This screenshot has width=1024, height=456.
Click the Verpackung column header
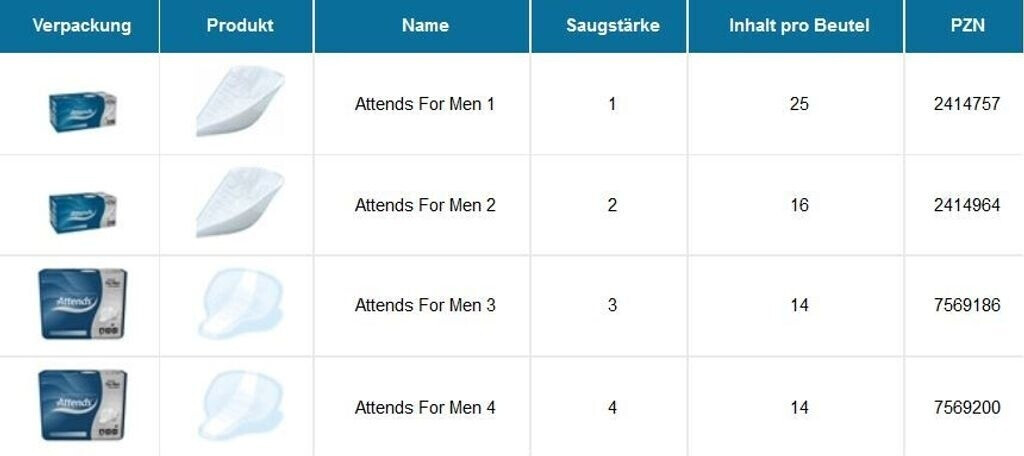click(x=81, y=25)
